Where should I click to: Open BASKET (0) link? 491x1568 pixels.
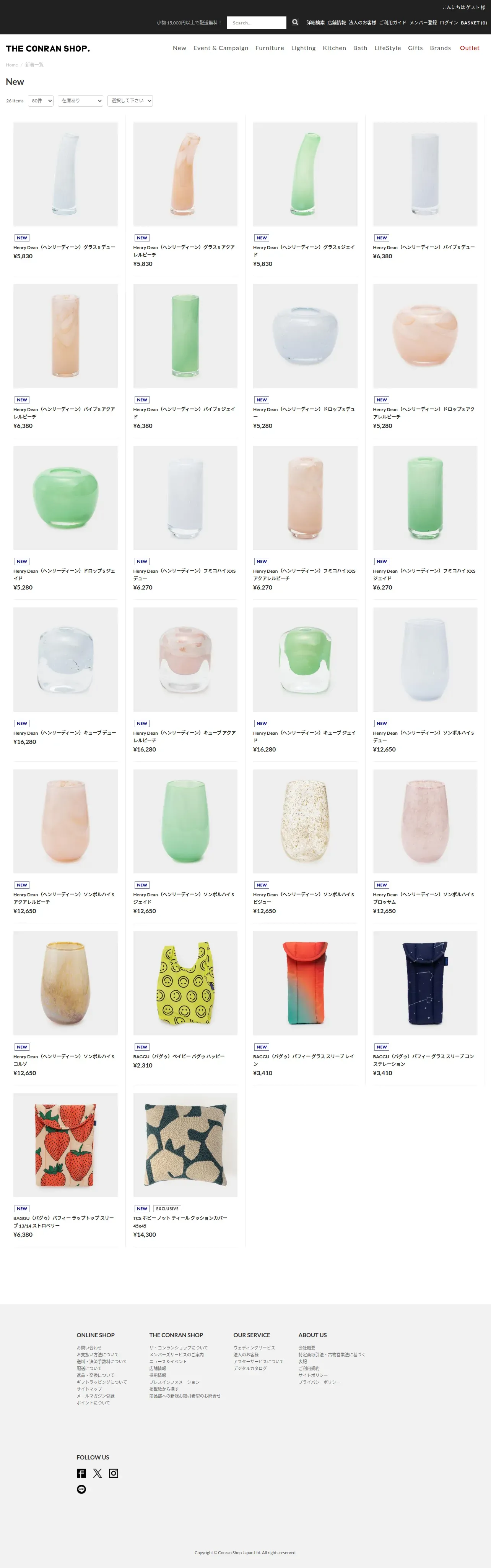tap(474, 23)
